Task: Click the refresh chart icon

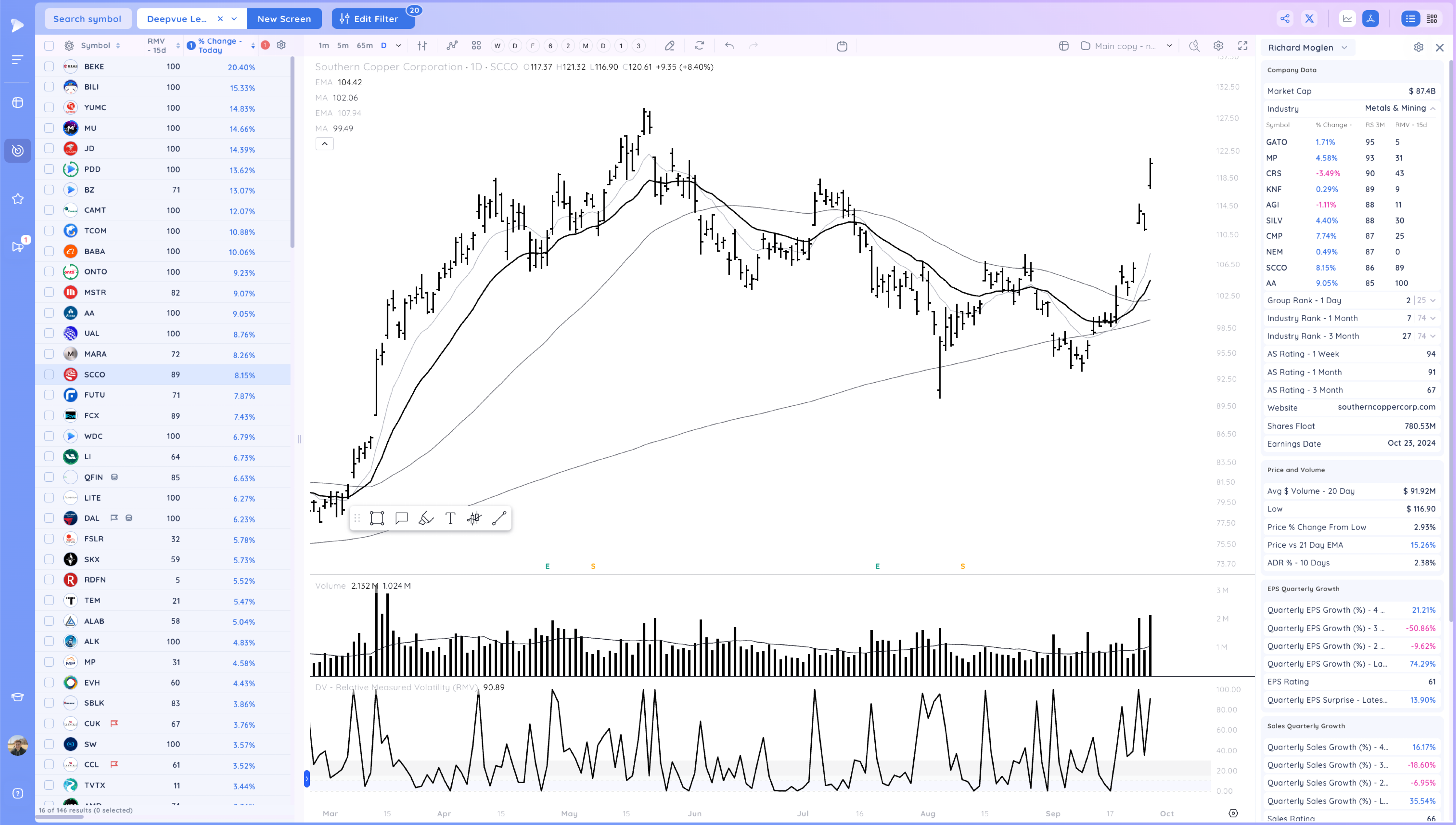Action: click(699, 46)
